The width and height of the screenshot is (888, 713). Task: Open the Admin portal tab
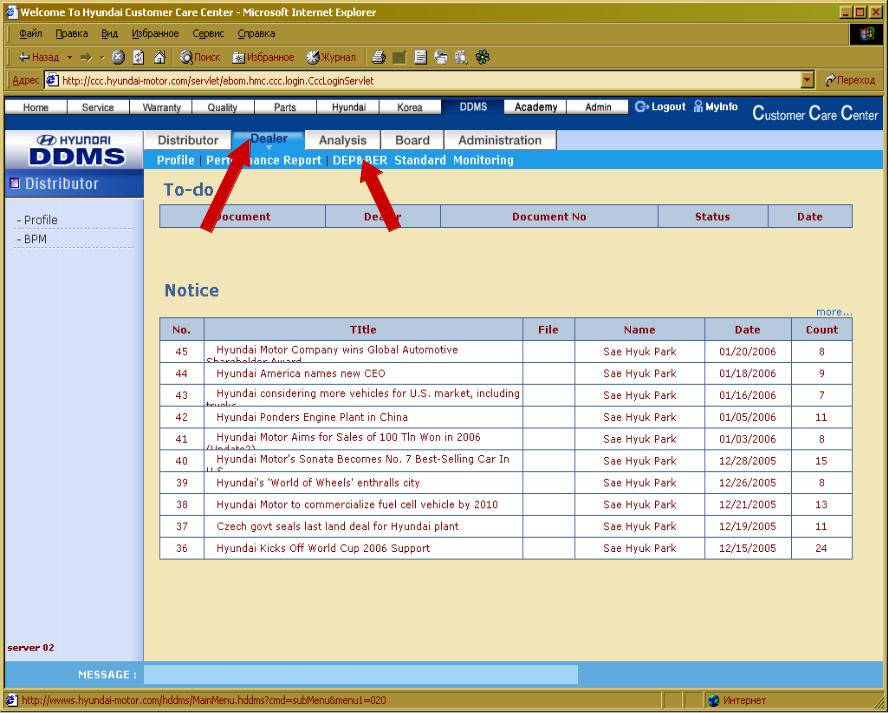[598, 107]
